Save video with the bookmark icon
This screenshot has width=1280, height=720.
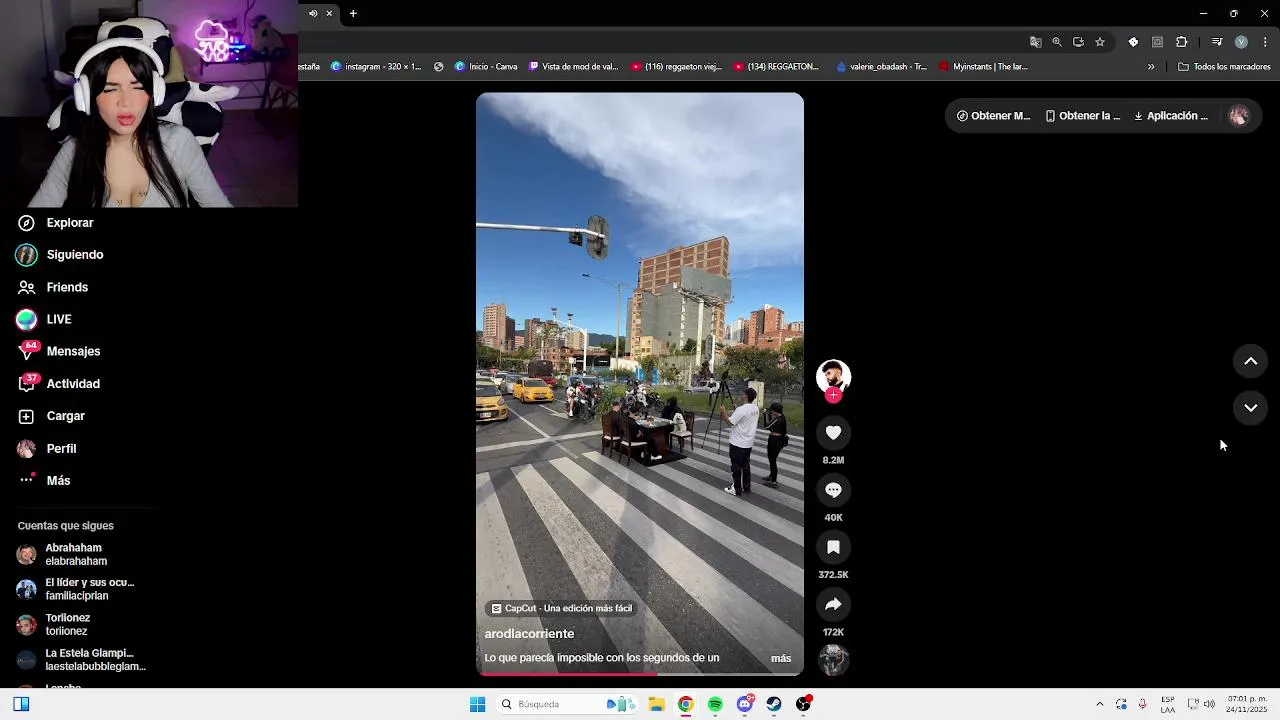[x=833, y=547]
